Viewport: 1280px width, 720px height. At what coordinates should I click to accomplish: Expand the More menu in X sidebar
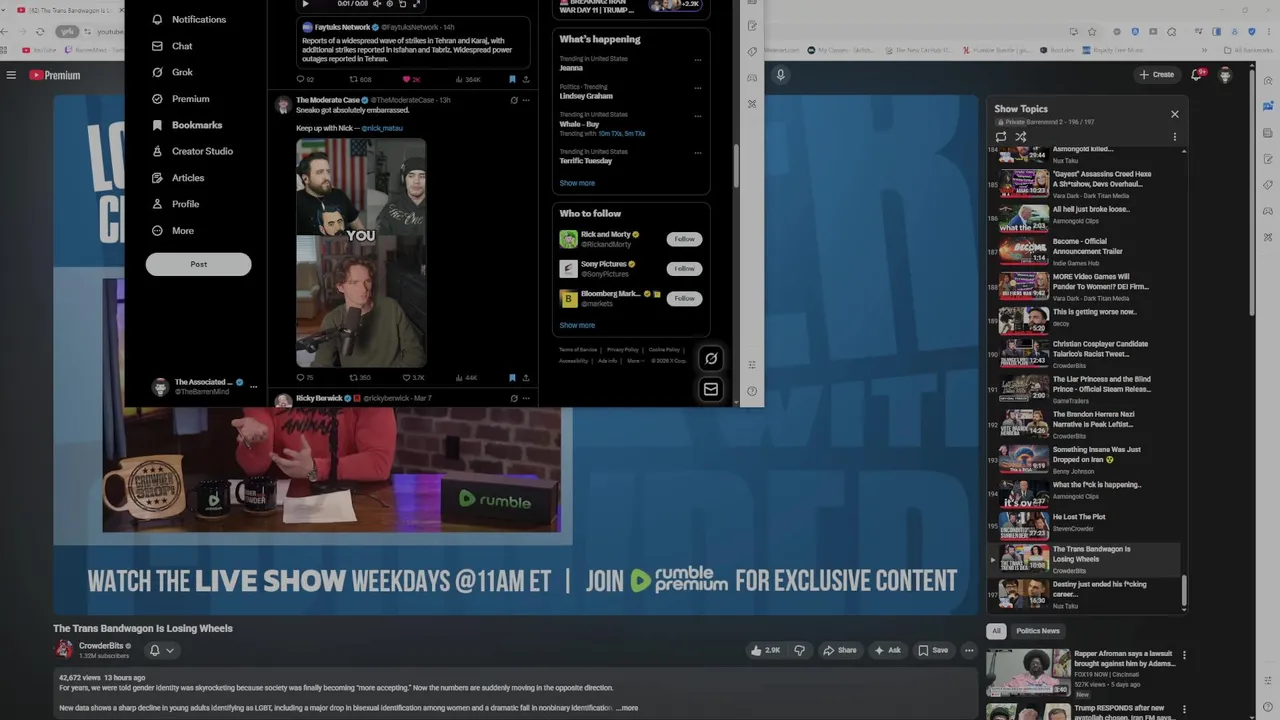(x=172, y=231)
